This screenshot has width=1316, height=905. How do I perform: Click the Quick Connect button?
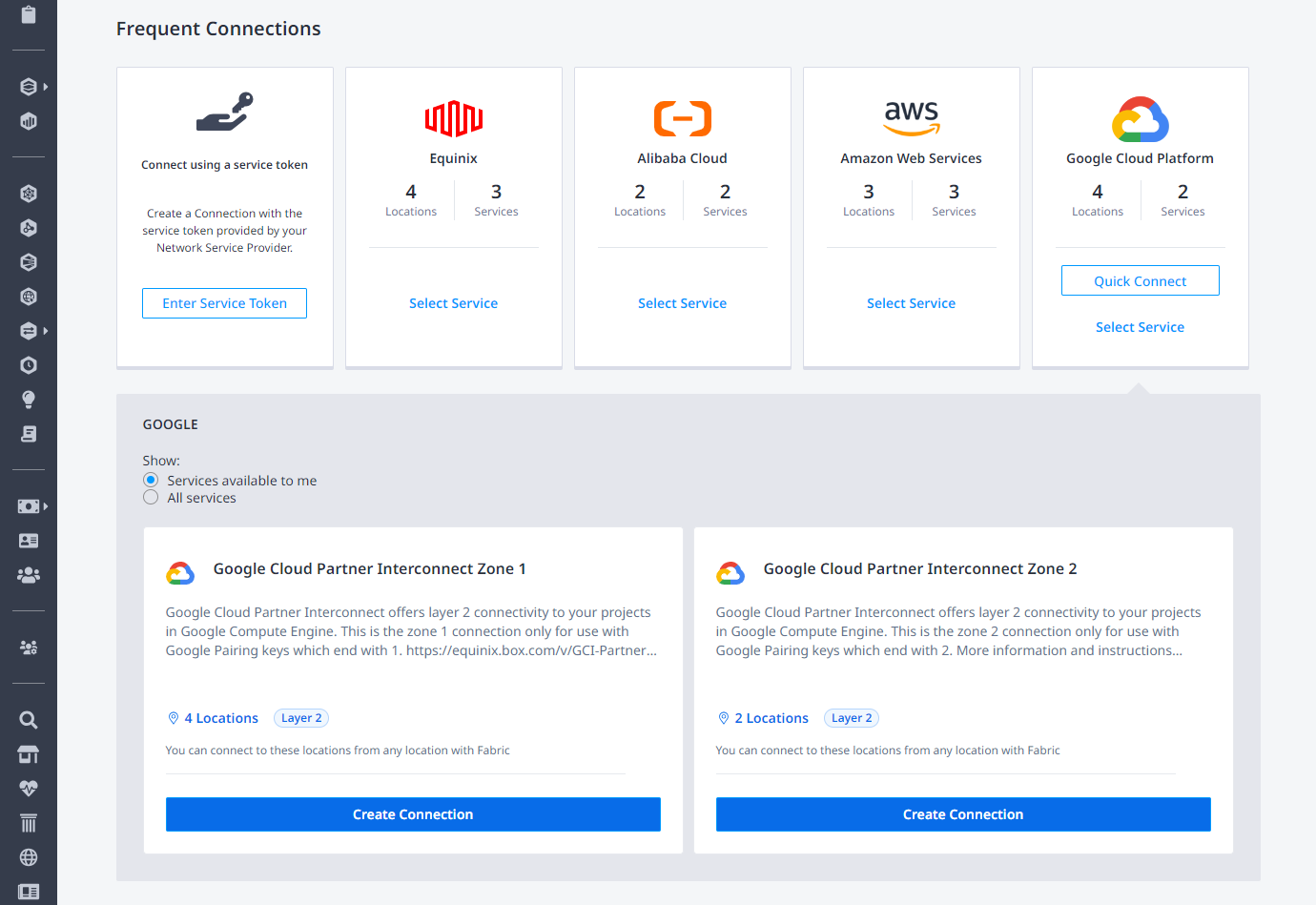click(1141, 280)
